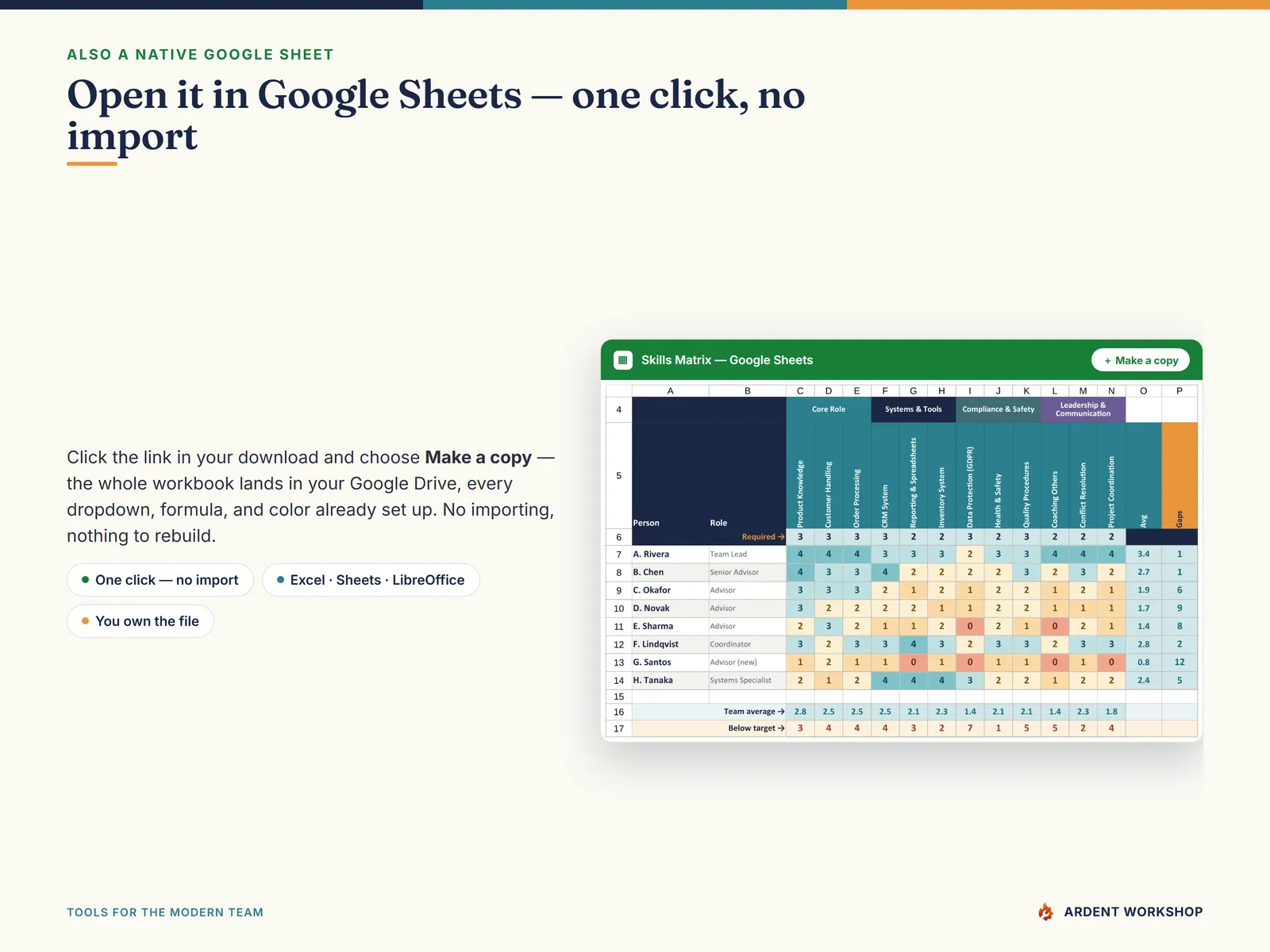This screenshot has height=952, width=1270.
Task: Click the Senior Advisor role cell
Action: (748, 572)
